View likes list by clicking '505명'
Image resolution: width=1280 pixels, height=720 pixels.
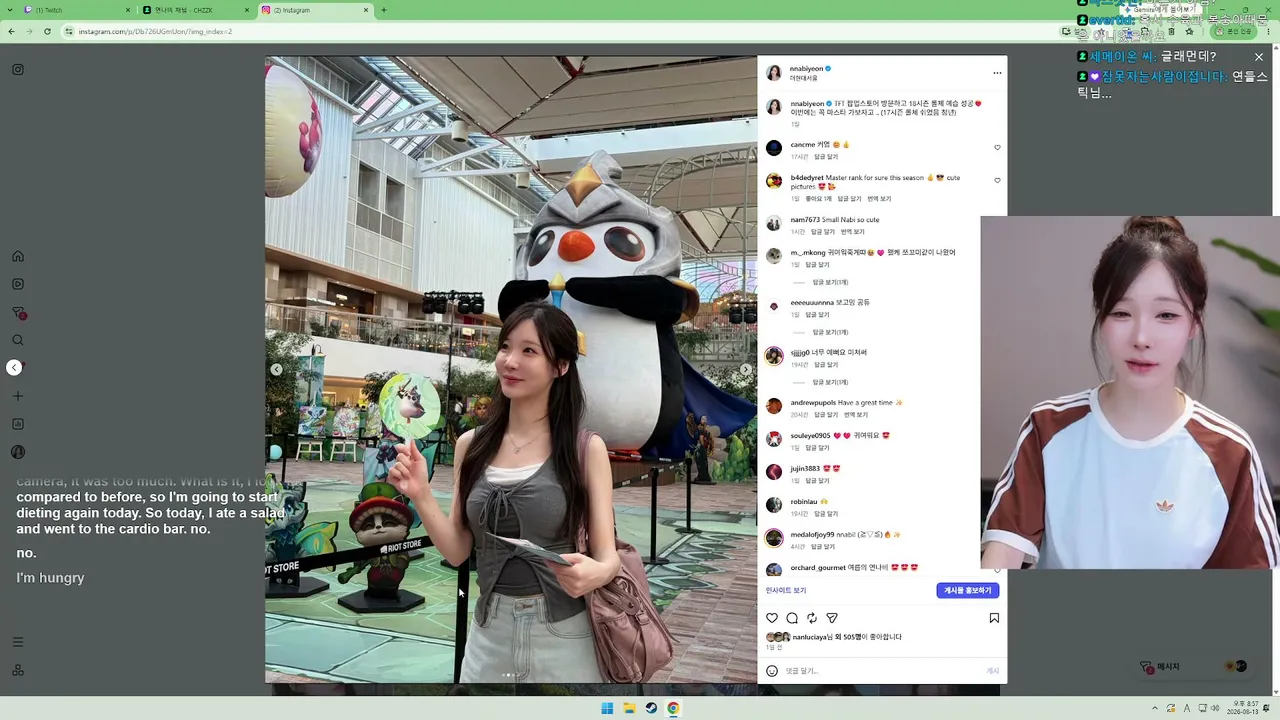pos(850,637)
